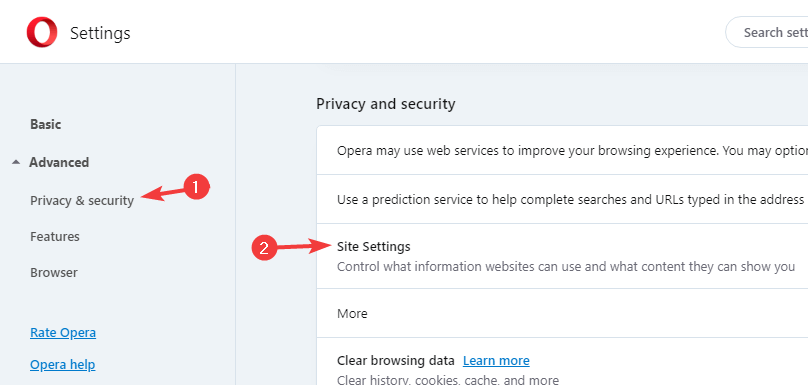Click the Site Settings description text
Viewport: 808px width, 385px height.
566,267
